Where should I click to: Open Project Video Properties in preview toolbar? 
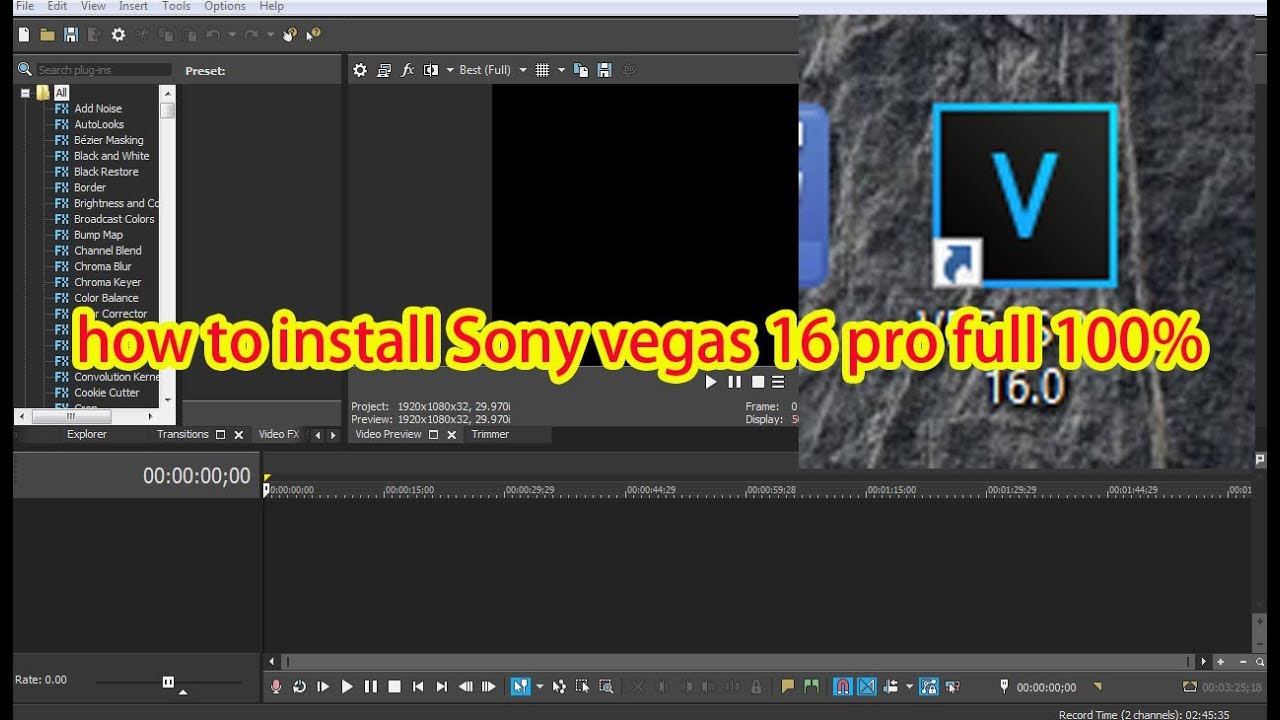pyautogui.click(x=361, y=70)
